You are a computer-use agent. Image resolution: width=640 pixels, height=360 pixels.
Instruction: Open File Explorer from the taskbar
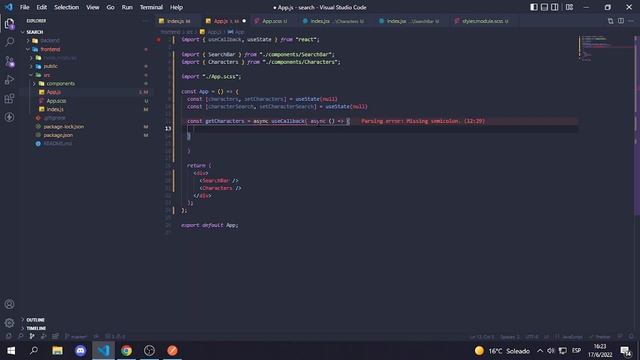(57, 350)
